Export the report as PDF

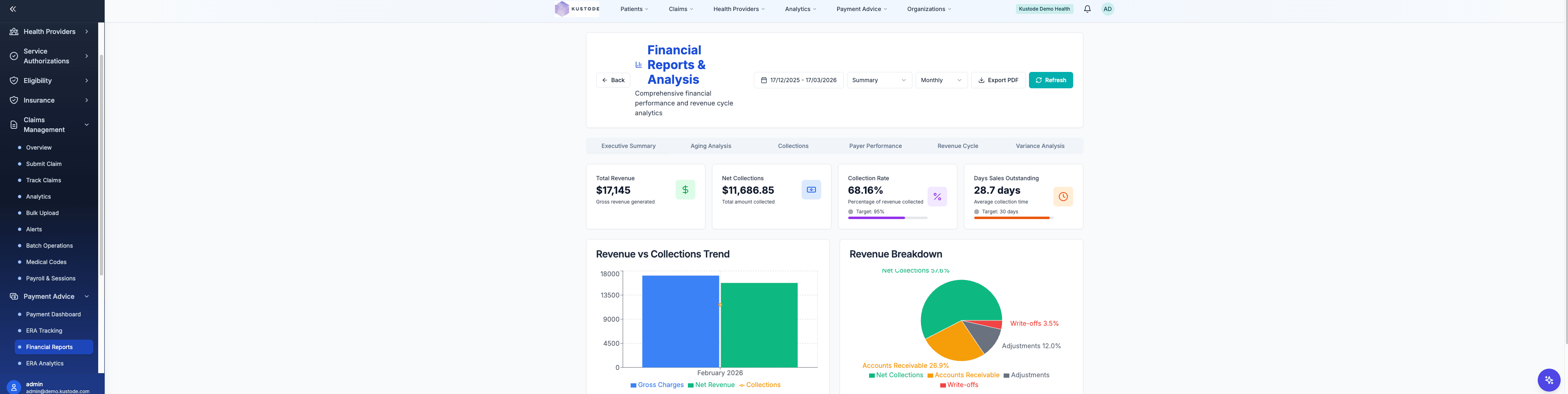click(997, 80)
